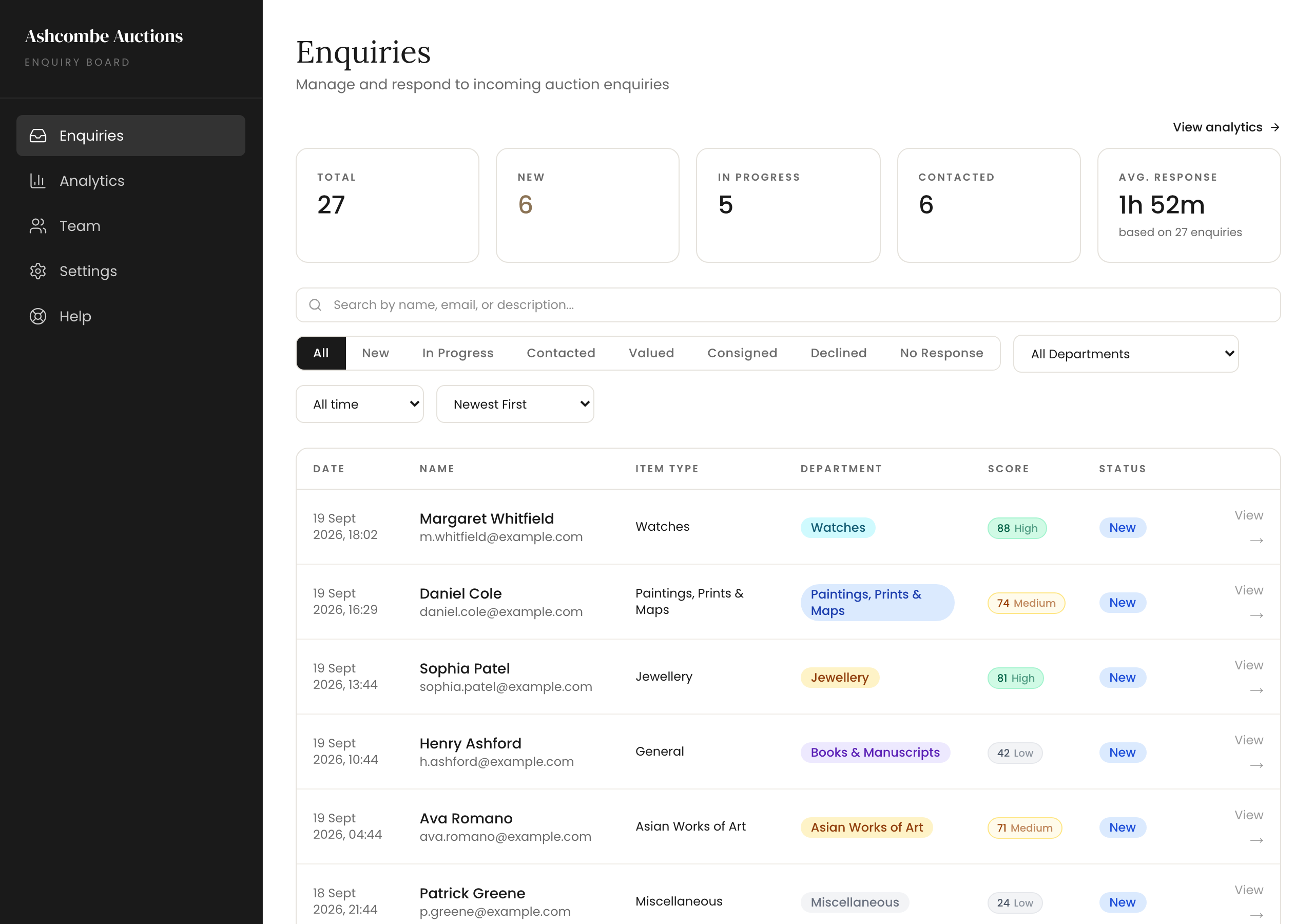Click the View arrow for Henry Ashford
This screenshot has width=1314, height=924.
(1256, 765)
